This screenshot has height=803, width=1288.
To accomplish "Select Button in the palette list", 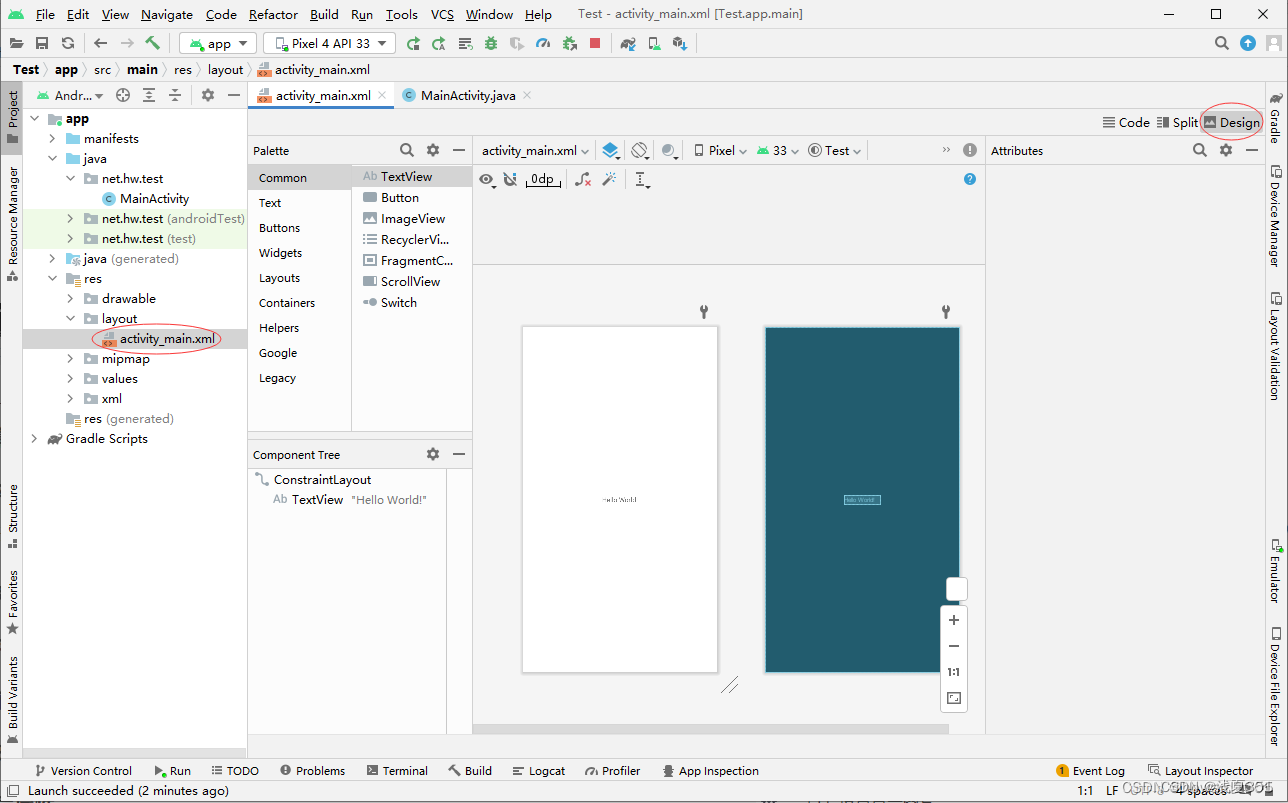I will pyautogui.click(x=400, y=197).
